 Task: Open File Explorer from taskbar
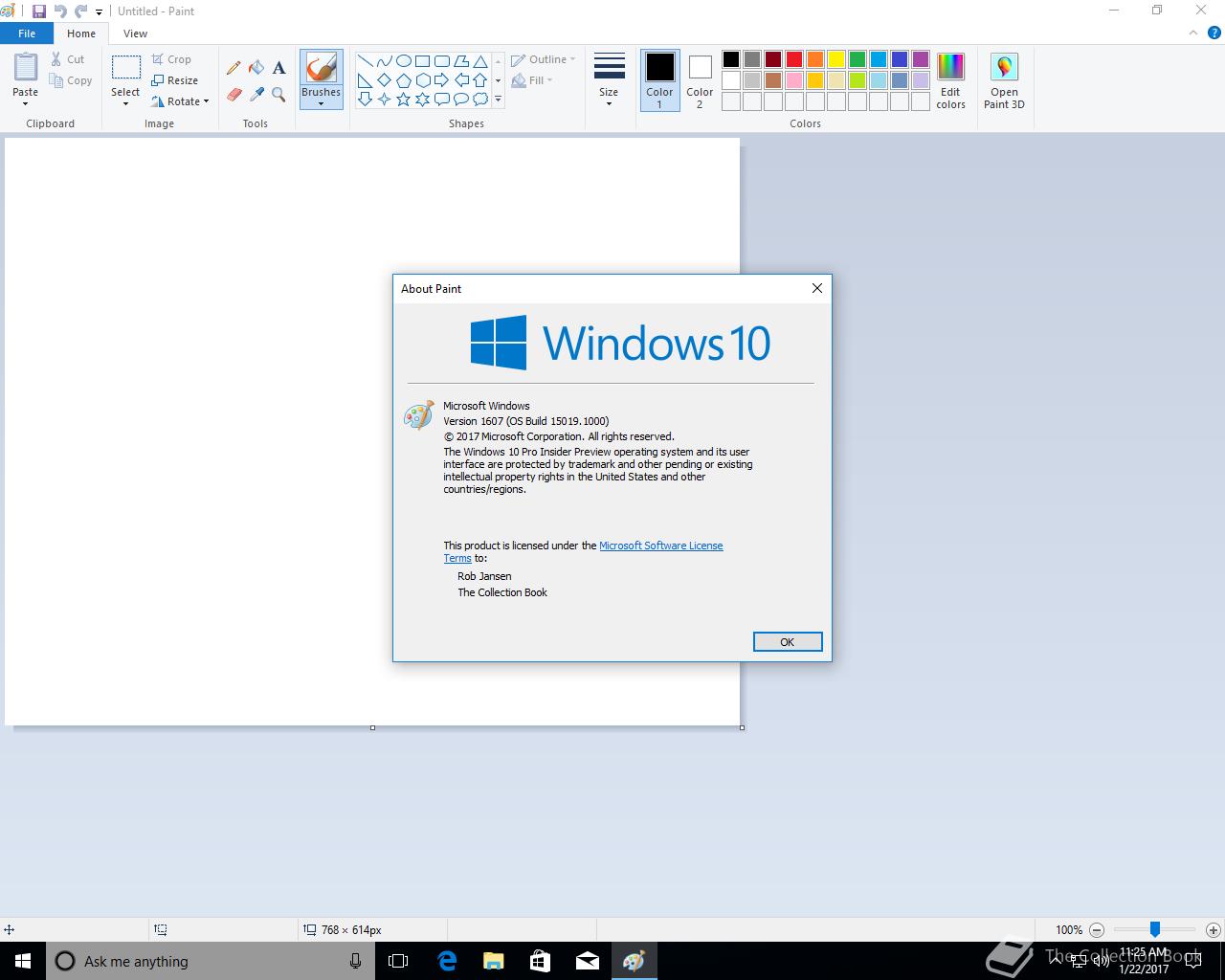493,961
